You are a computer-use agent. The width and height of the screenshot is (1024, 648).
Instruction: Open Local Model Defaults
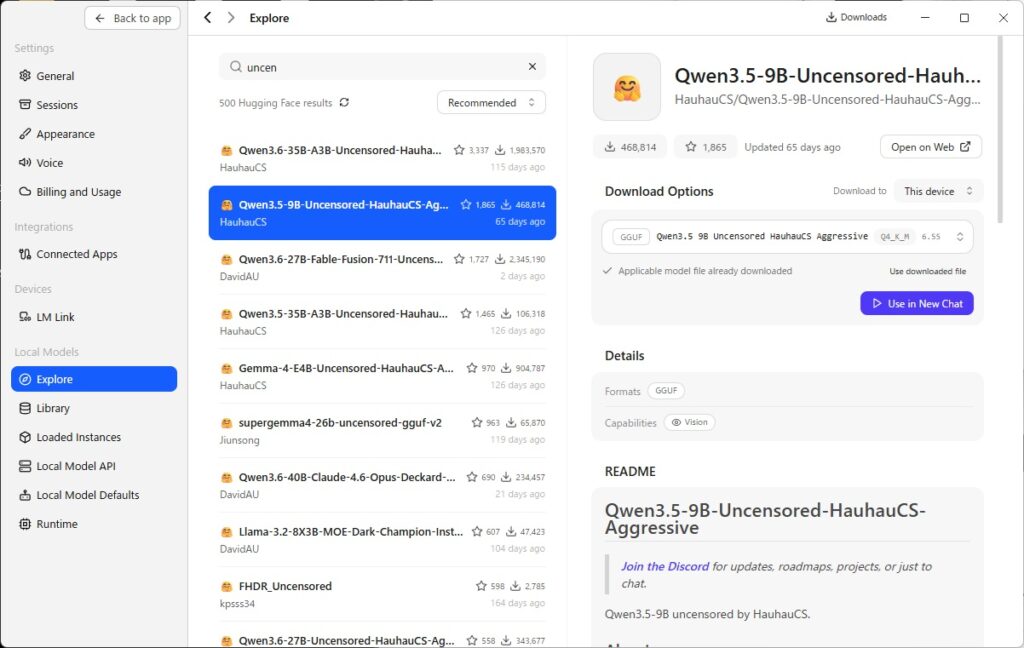[94, 494]
